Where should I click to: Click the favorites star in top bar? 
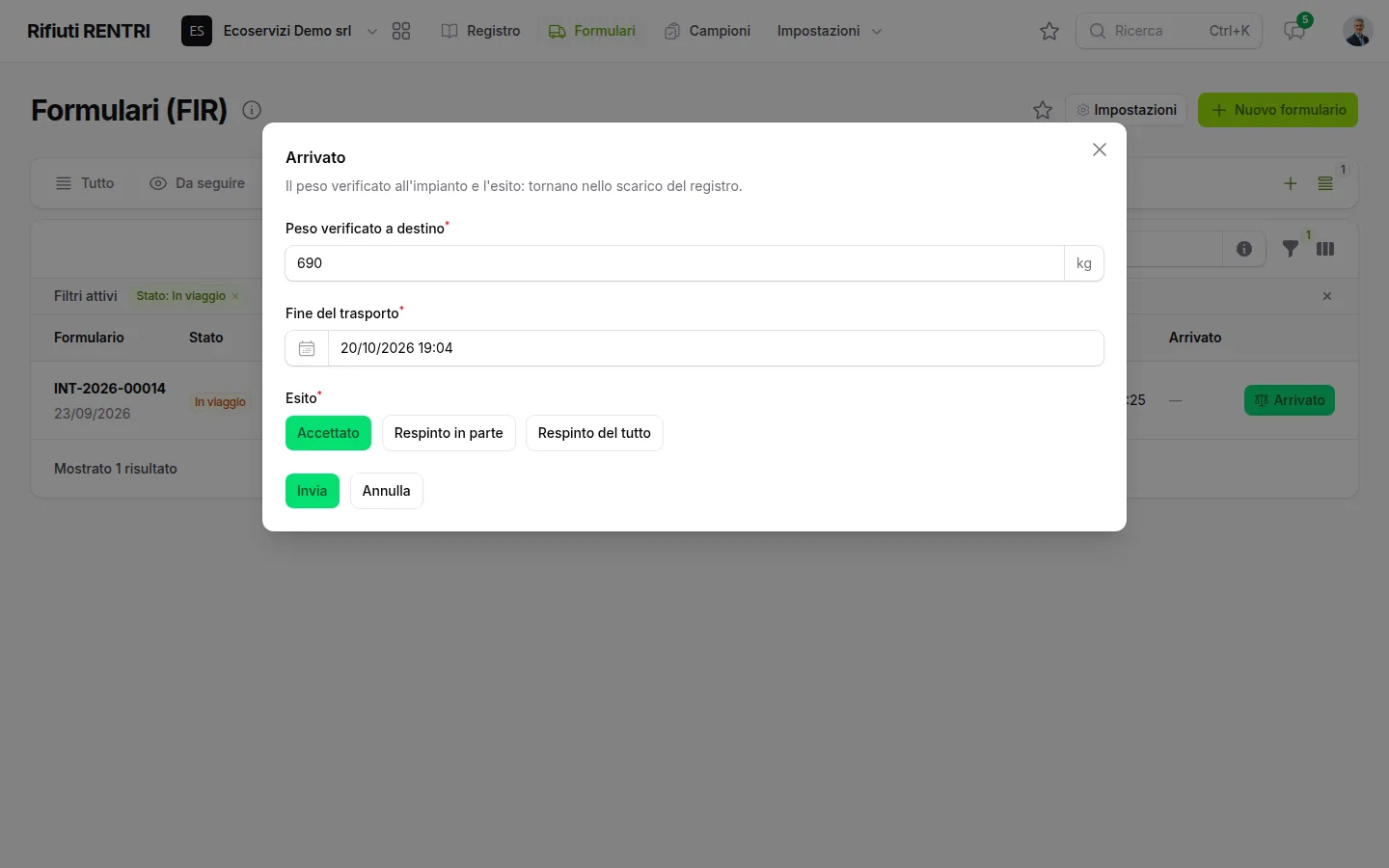1049,31
